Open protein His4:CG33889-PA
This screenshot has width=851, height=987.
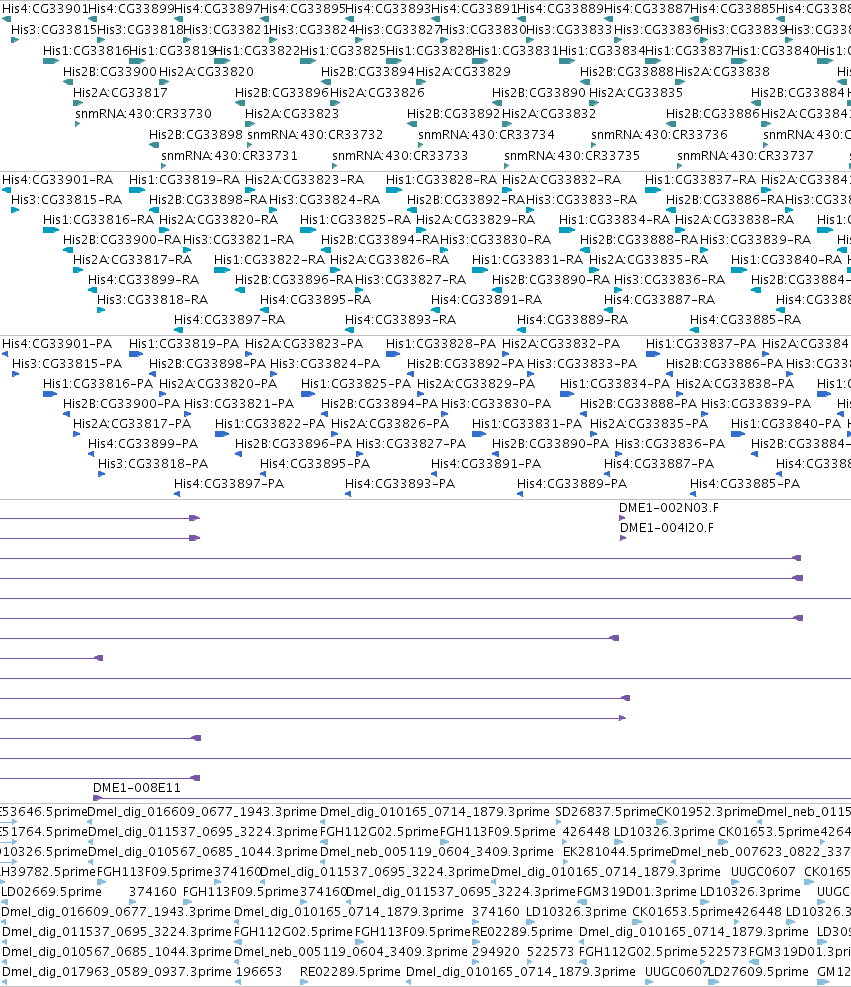tap(572, 484)
